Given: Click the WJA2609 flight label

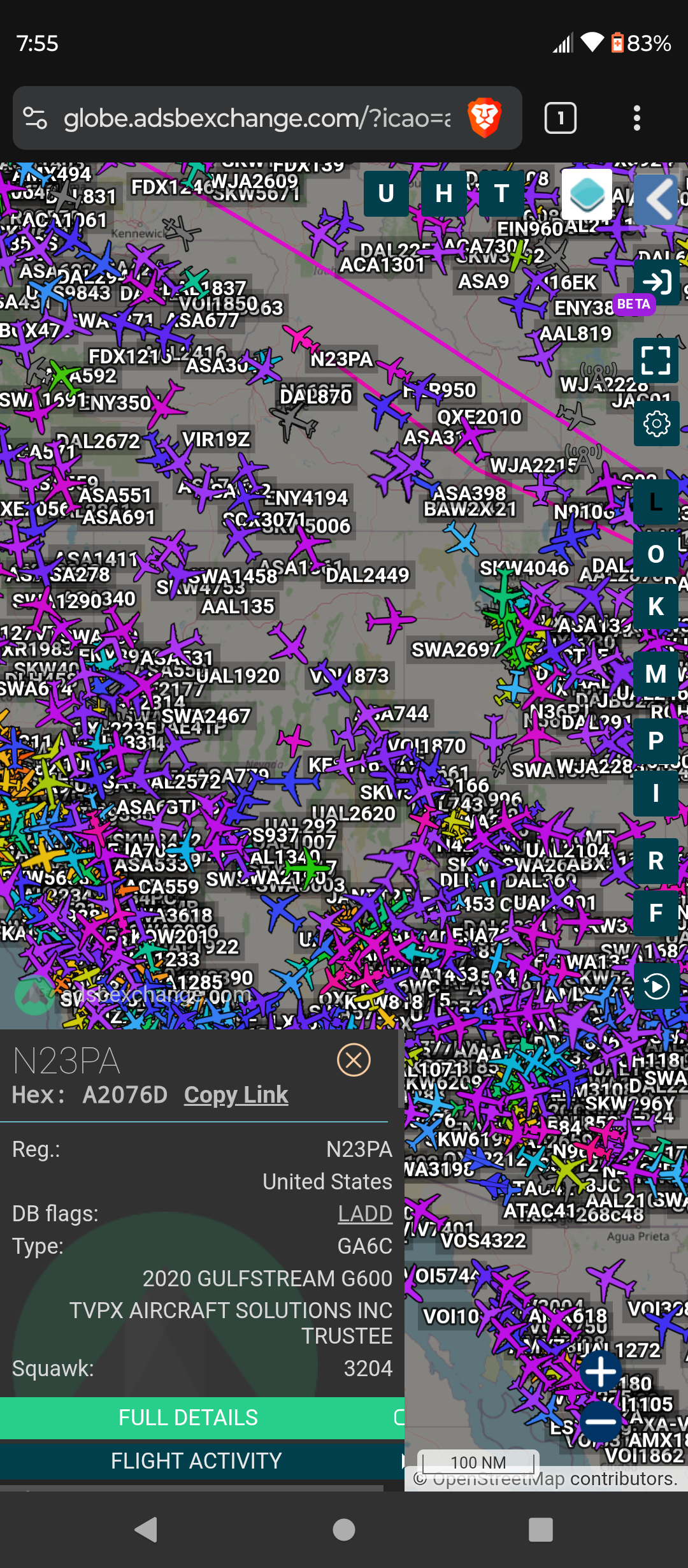Looking at the screenshot, I should point(254,181).
